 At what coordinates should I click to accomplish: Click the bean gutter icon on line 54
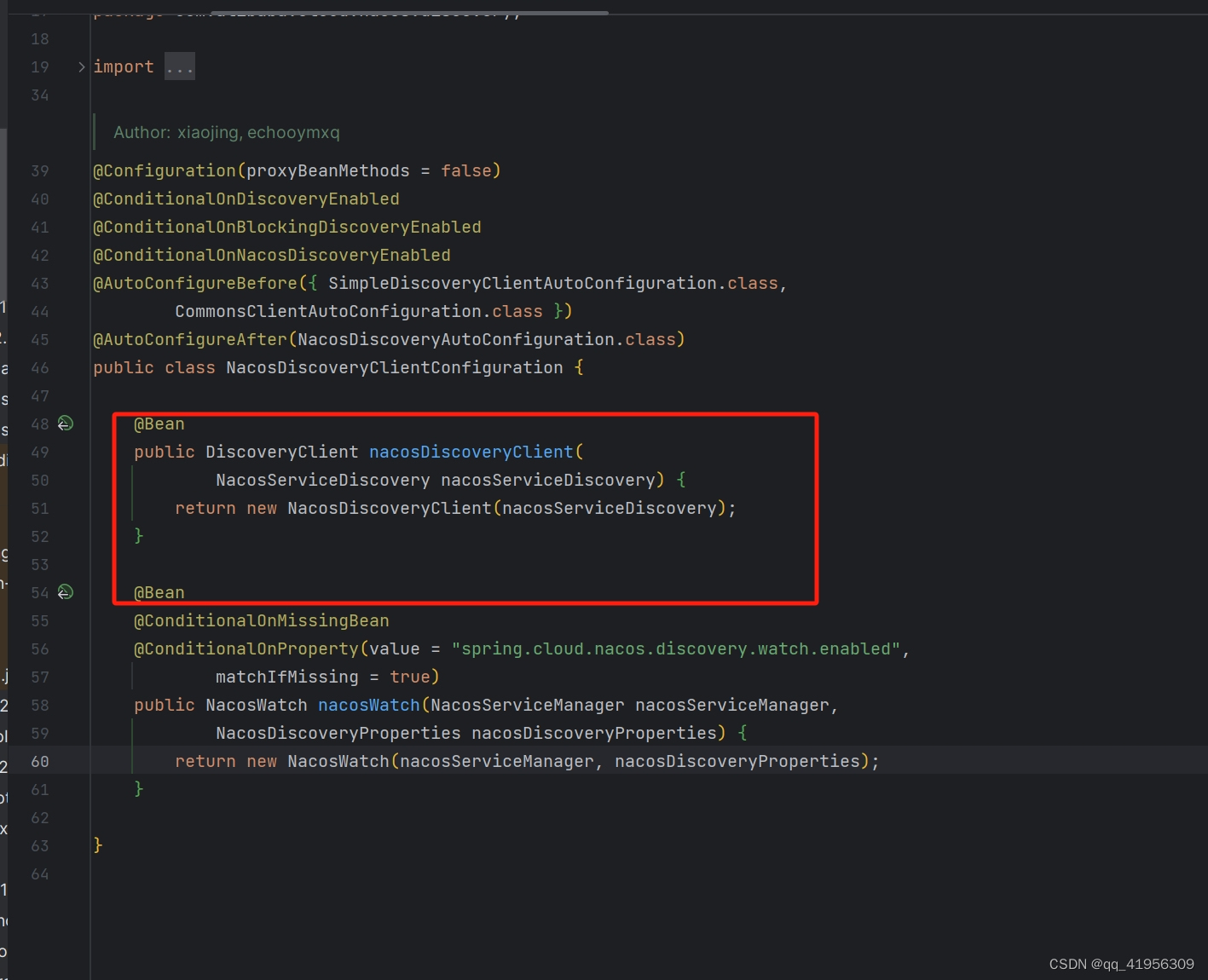click(x=66, y=592)
